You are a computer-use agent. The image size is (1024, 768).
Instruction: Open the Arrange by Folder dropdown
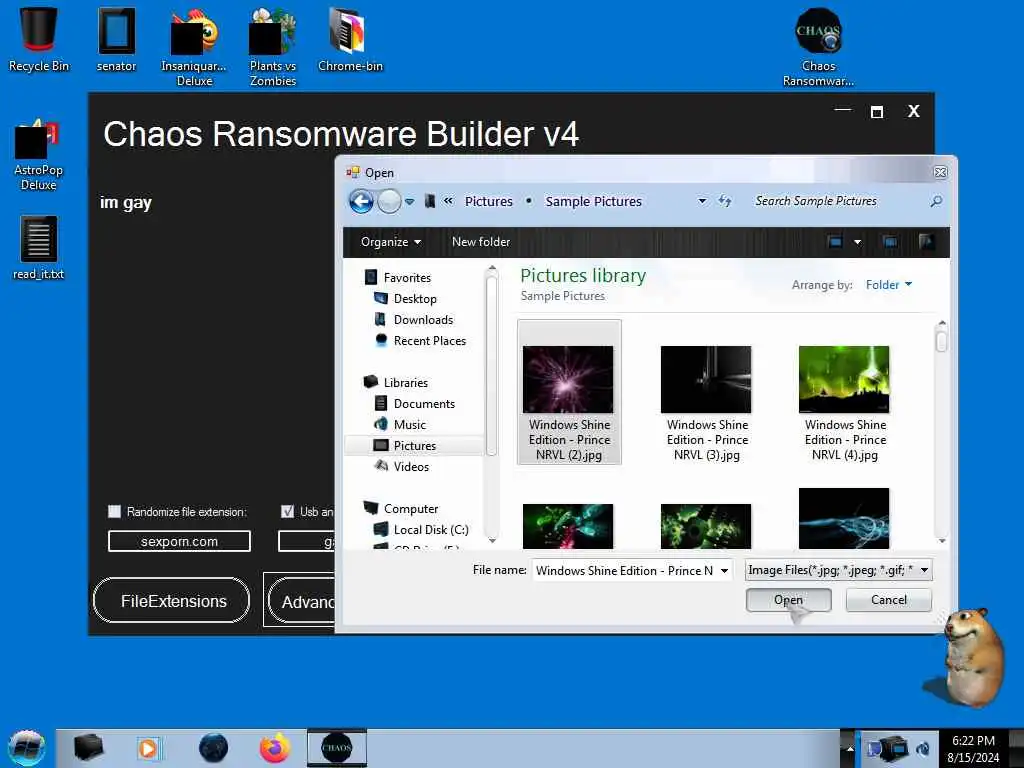(888, 285)
